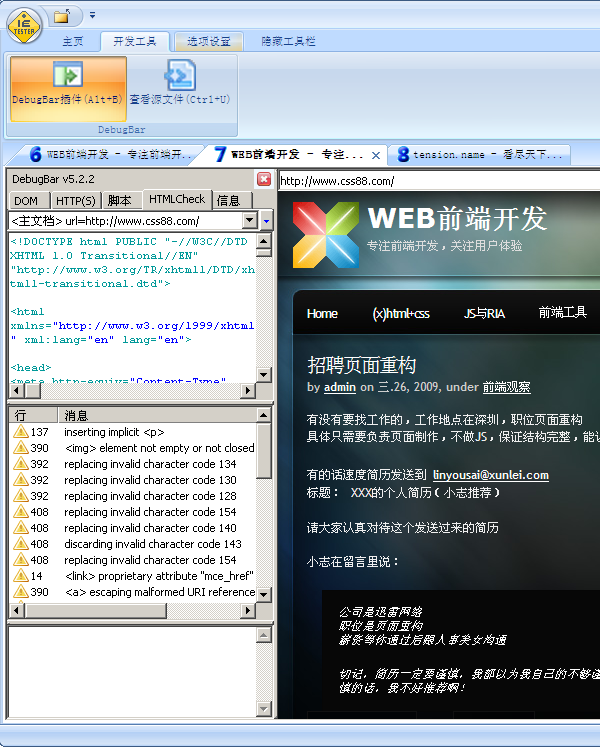Open the 选项设置 ribbon tab

[x=209, y=42]
